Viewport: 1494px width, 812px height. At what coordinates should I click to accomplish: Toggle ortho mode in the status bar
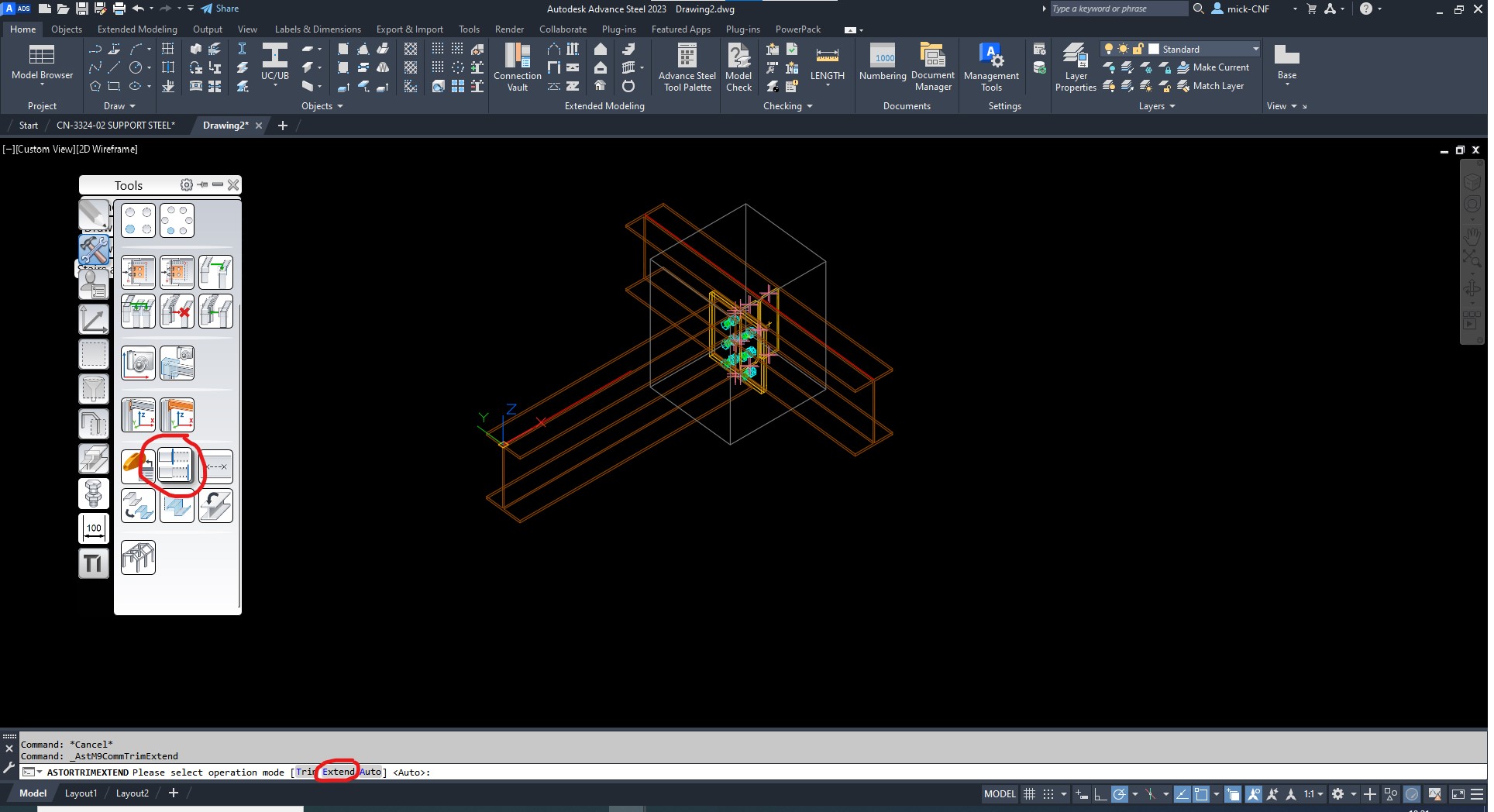click(x=1101, y=793)
